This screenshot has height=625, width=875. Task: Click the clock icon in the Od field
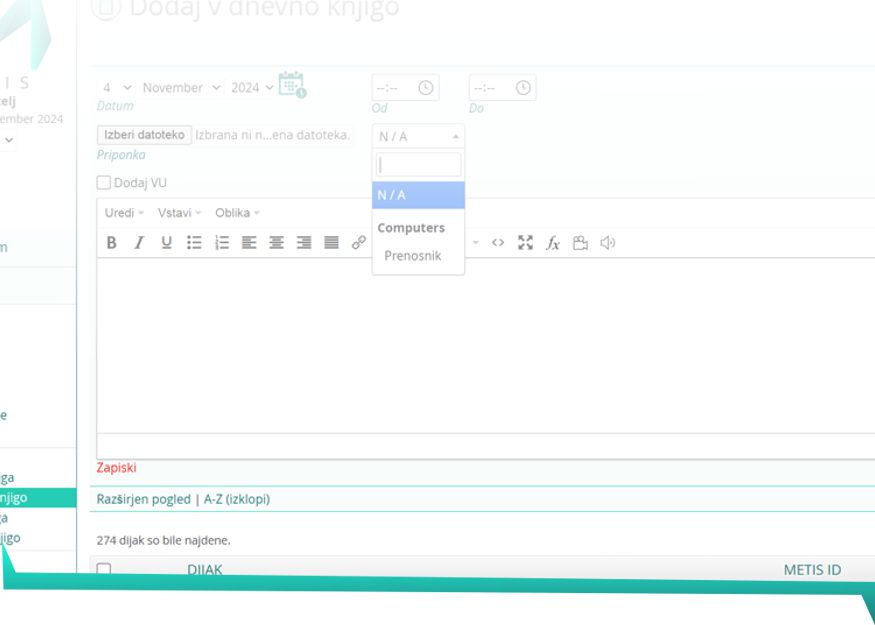(x=425, y=88)
